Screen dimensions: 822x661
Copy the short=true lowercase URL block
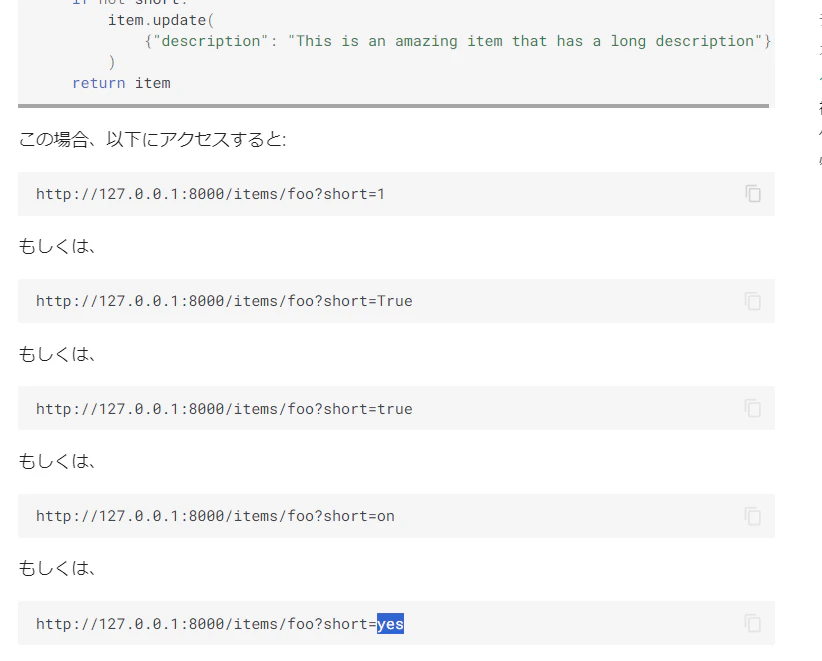coord(753,408)
